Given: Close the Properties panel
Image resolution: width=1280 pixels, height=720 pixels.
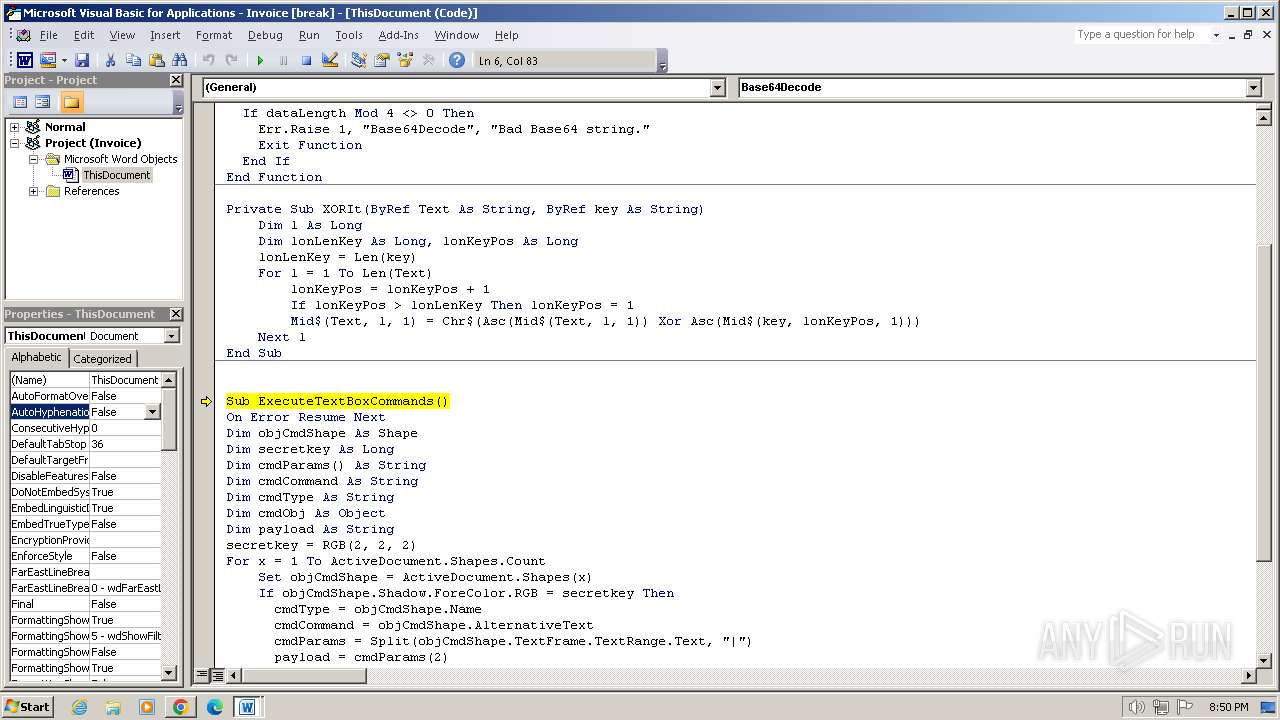Looking at the screenshot, I should click(x=176, y=314).
